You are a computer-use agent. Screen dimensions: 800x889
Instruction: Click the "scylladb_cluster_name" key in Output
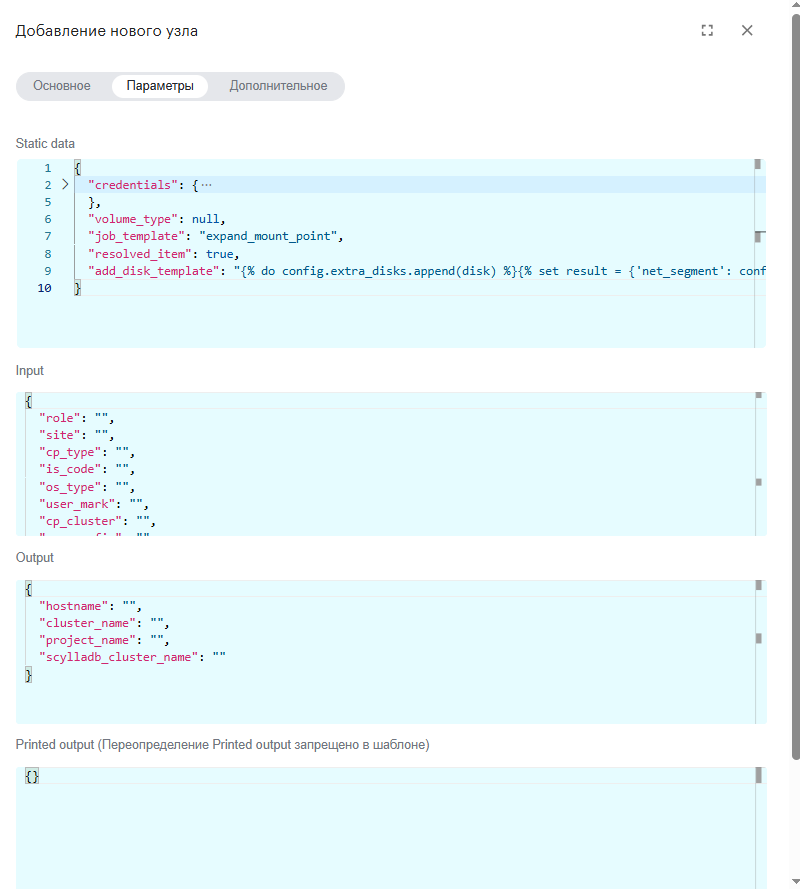click(118, 657)
